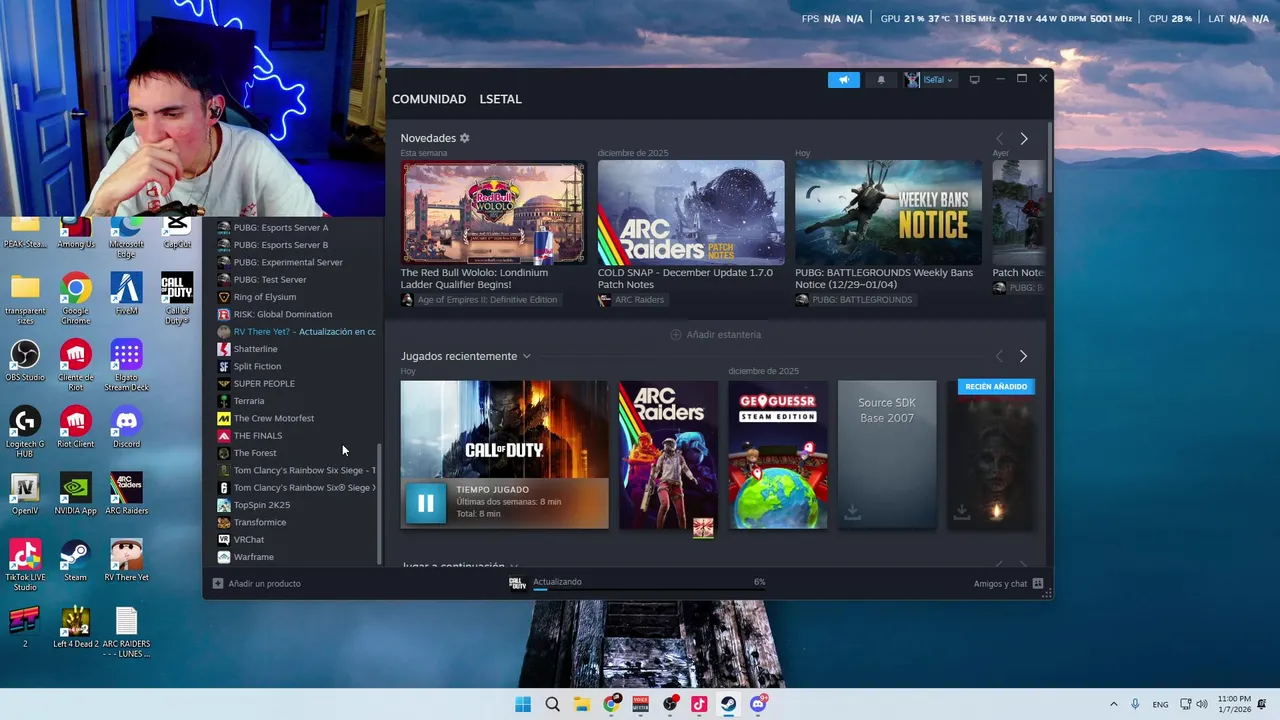
Task: Select NVIDIA App desktop icon
Action: click(75, 494)
